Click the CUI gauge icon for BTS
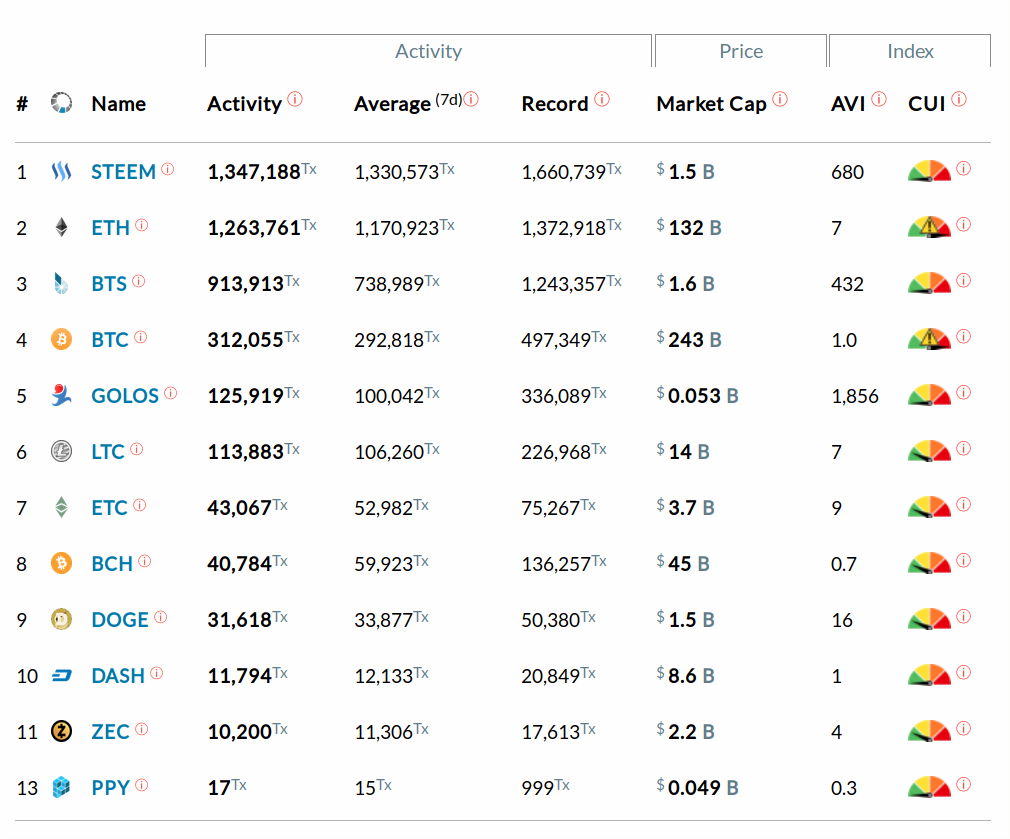The height and width of the screenshot is (839, 1010). tap(929, 283)
